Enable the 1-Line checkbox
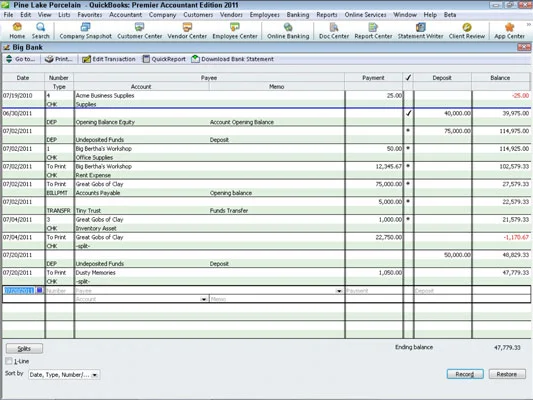Image resolution: width=533 pixels, height=400 pixels. (x=9, y=361)
